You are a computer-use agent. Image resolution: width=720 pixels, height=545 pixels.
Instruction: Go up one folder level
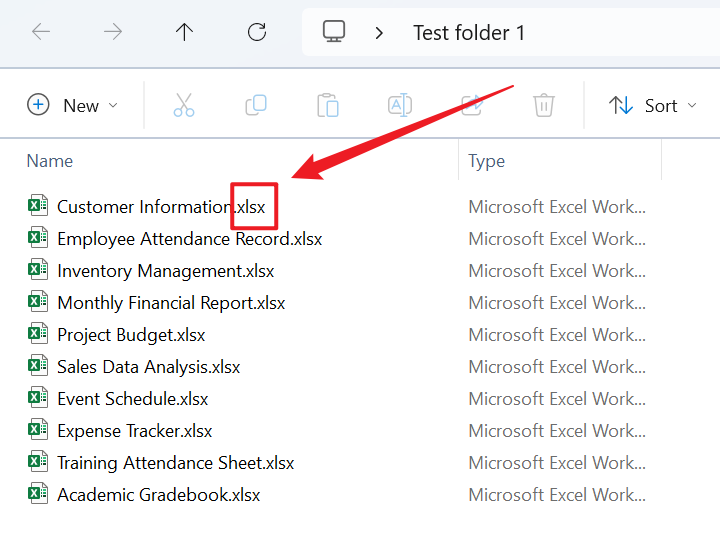[184, 32]
